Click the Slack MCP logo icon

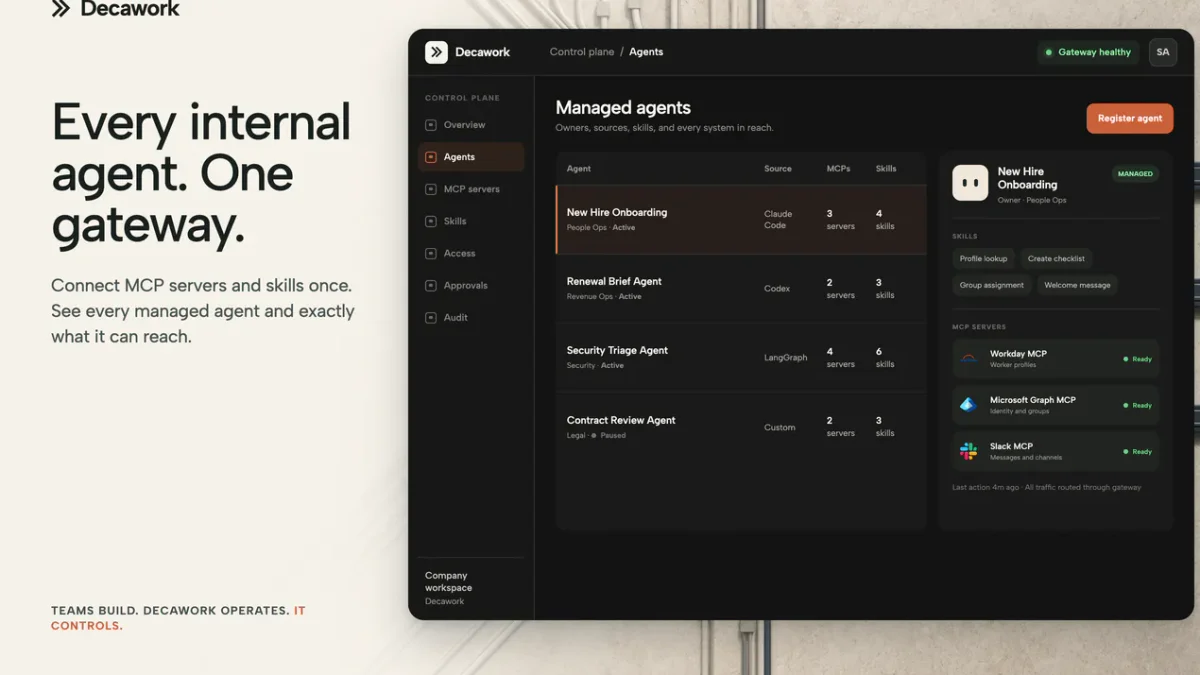968,451
